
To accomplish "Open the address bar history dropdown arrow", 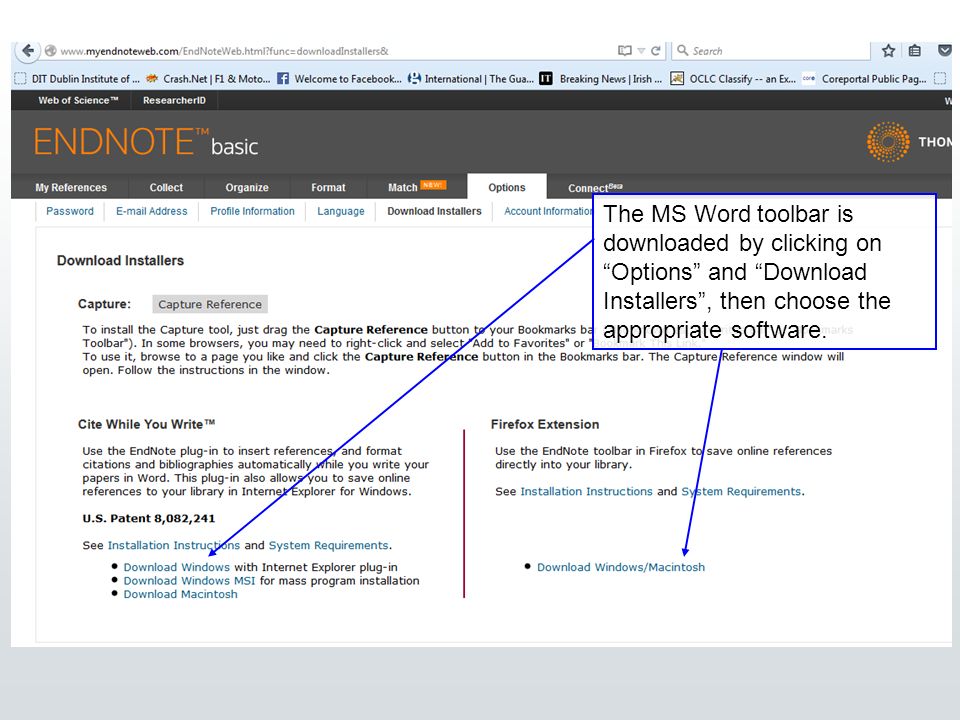I will (641, 51).
